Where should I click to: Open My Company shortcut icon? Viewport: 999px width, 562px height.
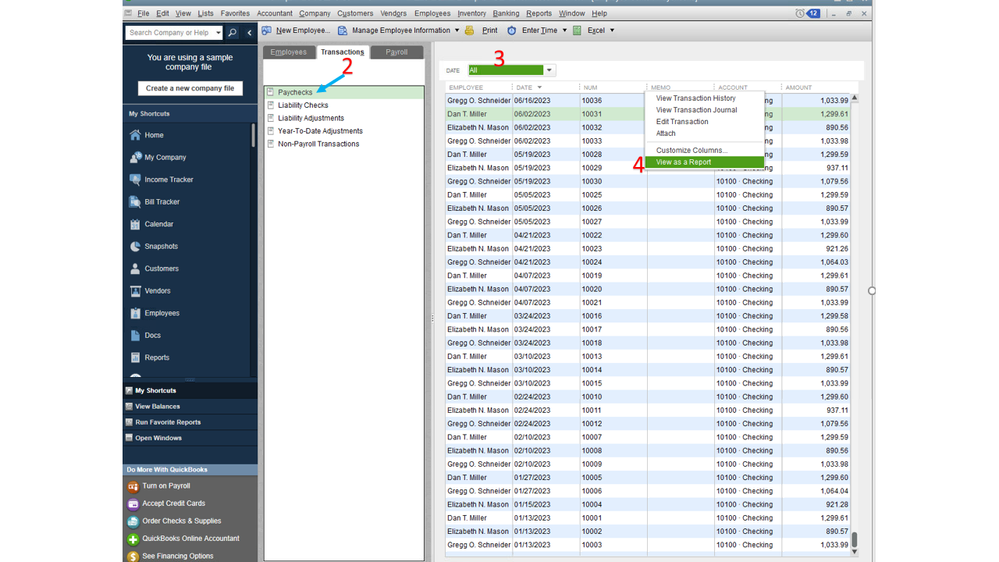135,157
